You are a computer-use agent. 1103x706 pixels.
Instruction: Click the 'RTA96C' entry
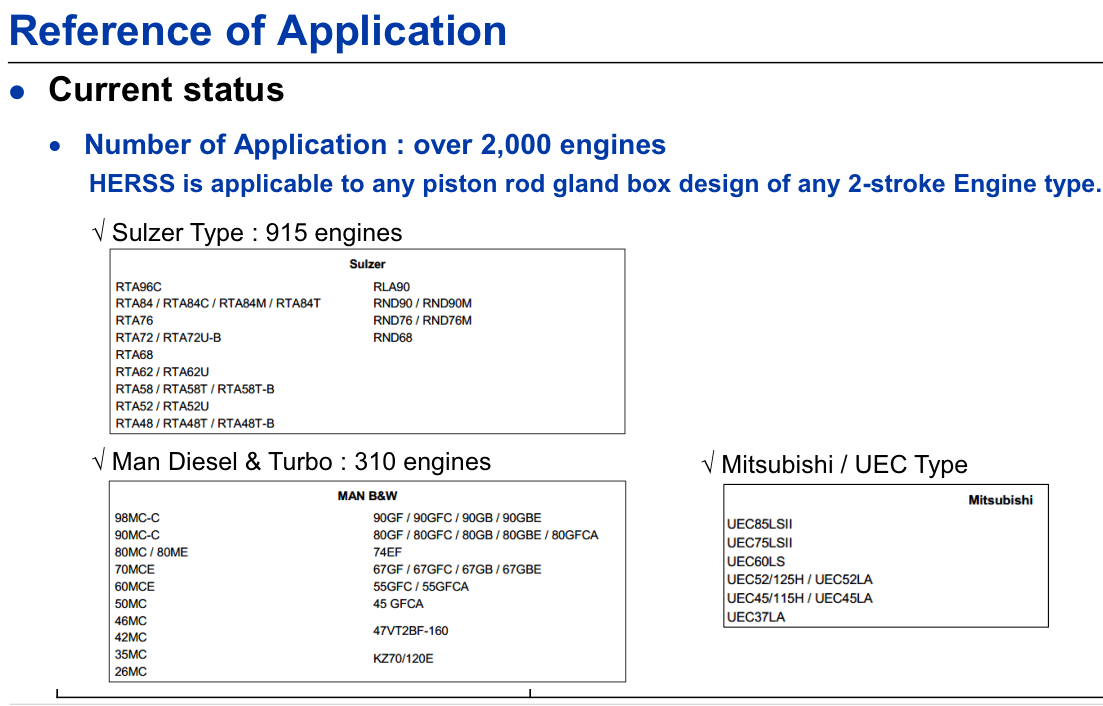[x=139, y=287]
